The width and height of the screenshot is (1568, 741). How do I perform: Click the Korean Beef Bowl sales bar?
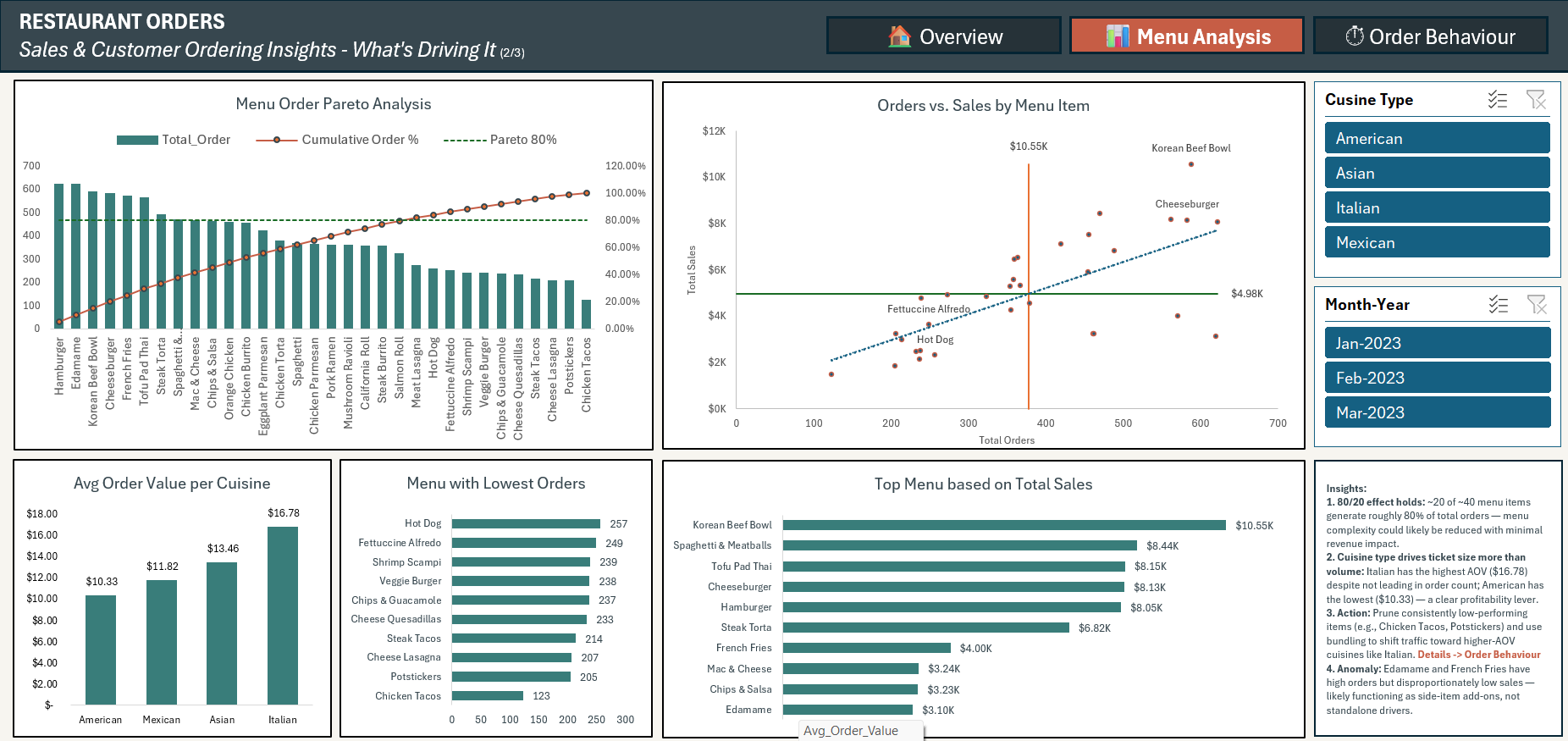[1004, 525]
